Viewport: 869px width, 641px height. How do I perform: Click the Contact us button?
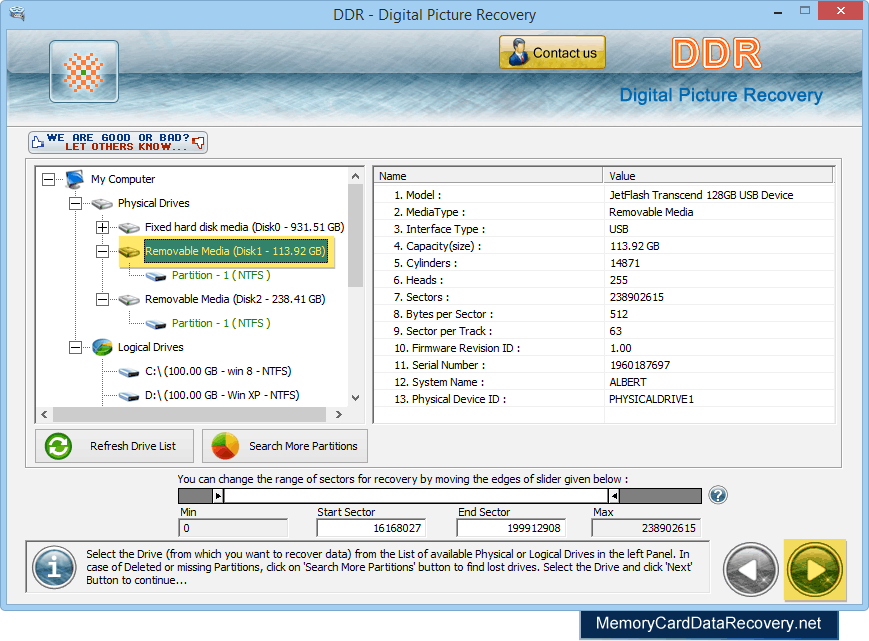tap(552, 52)
